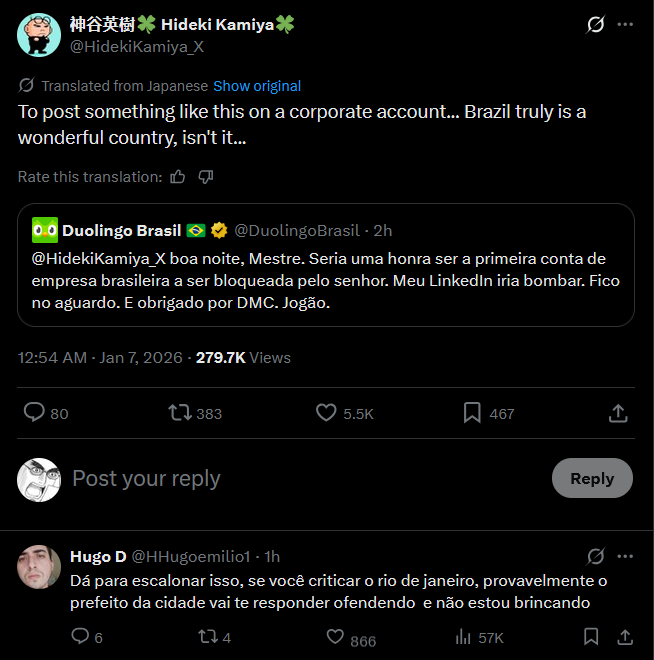
Task: Rate the translation with thumbs up
Action: click(178, 177)
